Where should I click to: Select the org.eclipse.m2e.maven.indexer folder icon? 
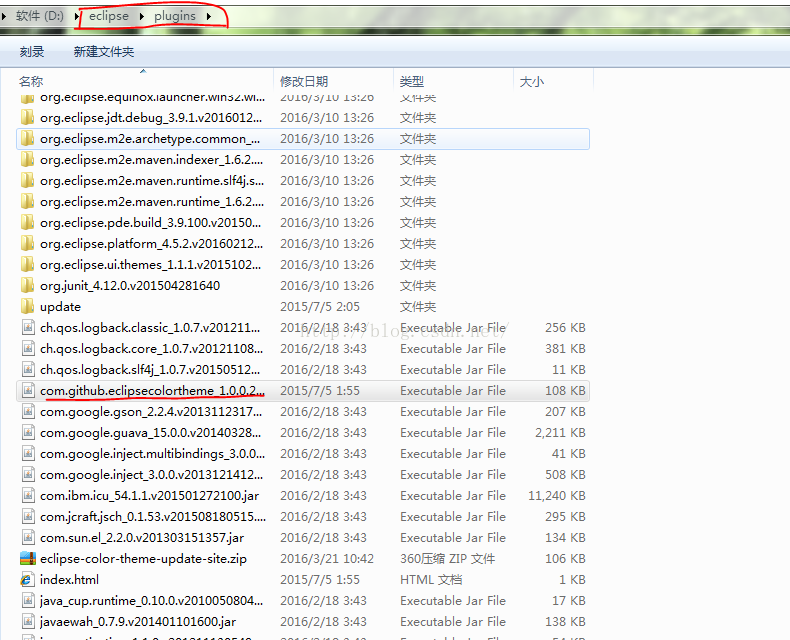click(x=28, y=160)
